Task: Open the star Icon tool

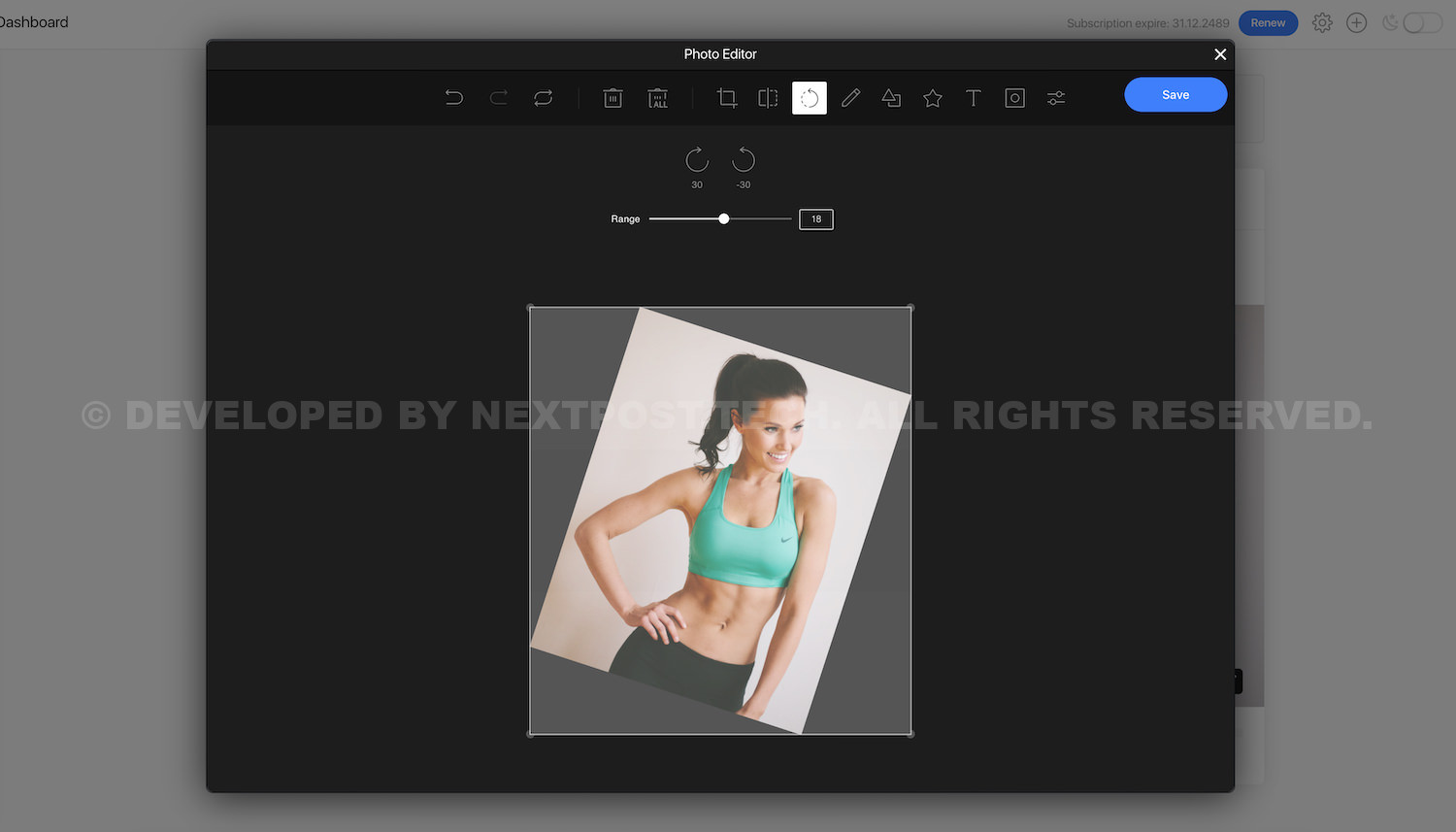Action: [x=933, y=98]
